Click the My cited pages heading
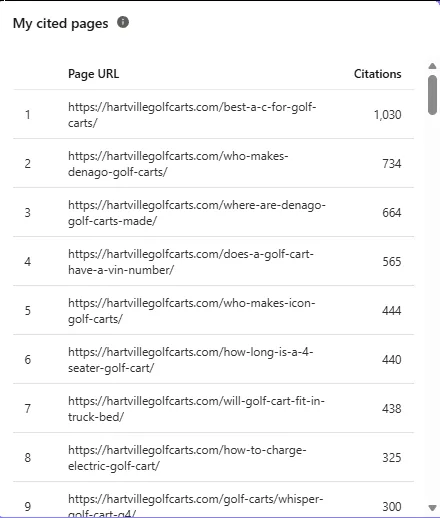The image size is (440, 518). (x=60, y=23)
